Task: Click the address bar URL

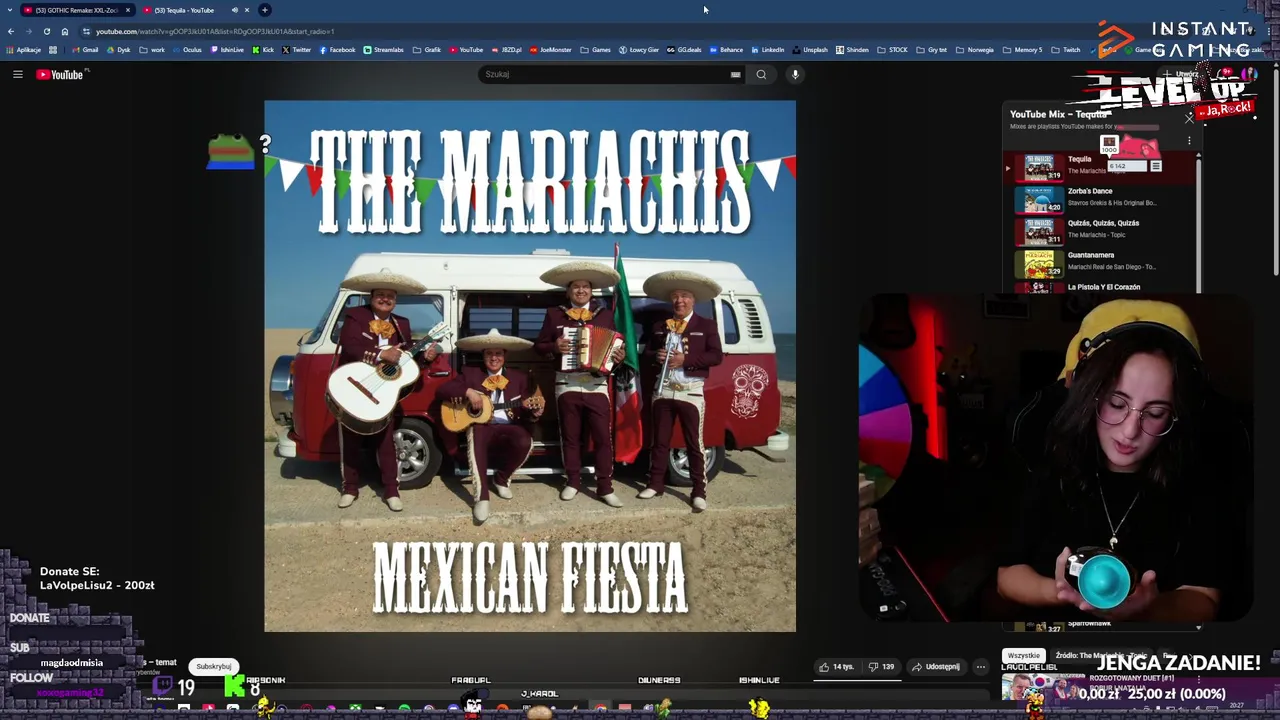Action: click(x=215, y=31)
